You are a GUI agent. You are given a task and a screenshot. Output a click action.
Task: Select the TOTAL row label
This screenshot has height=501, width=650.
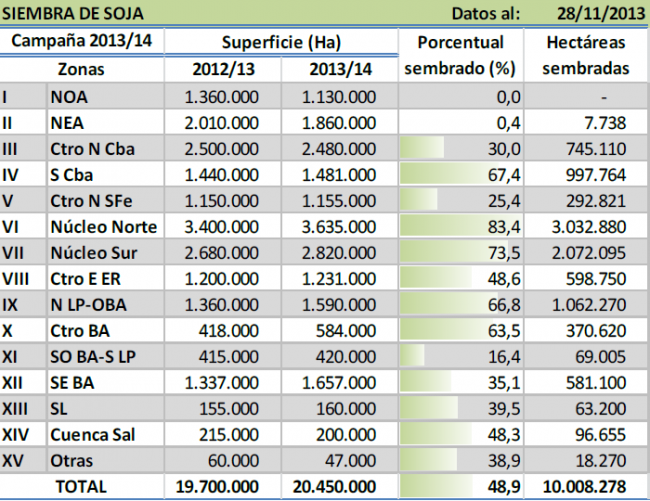coord(83,485)
